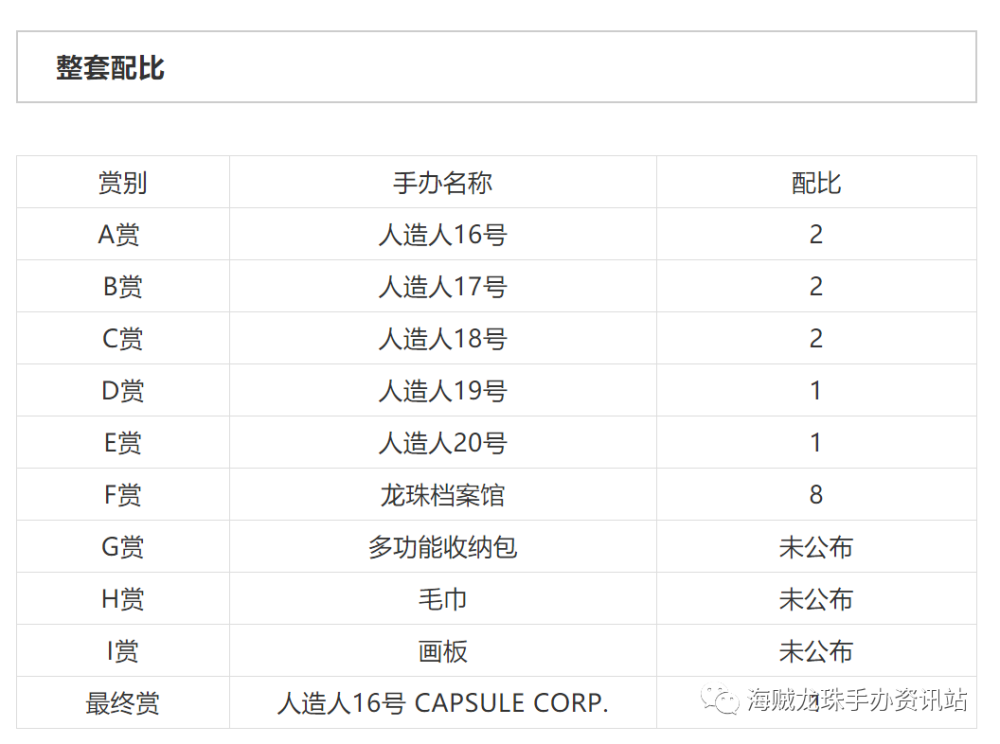Image resolution: width=1000 pixels, height=744 pixels.
Task: Click the 人造人20号 cell
Action: [x=442, y=443]
